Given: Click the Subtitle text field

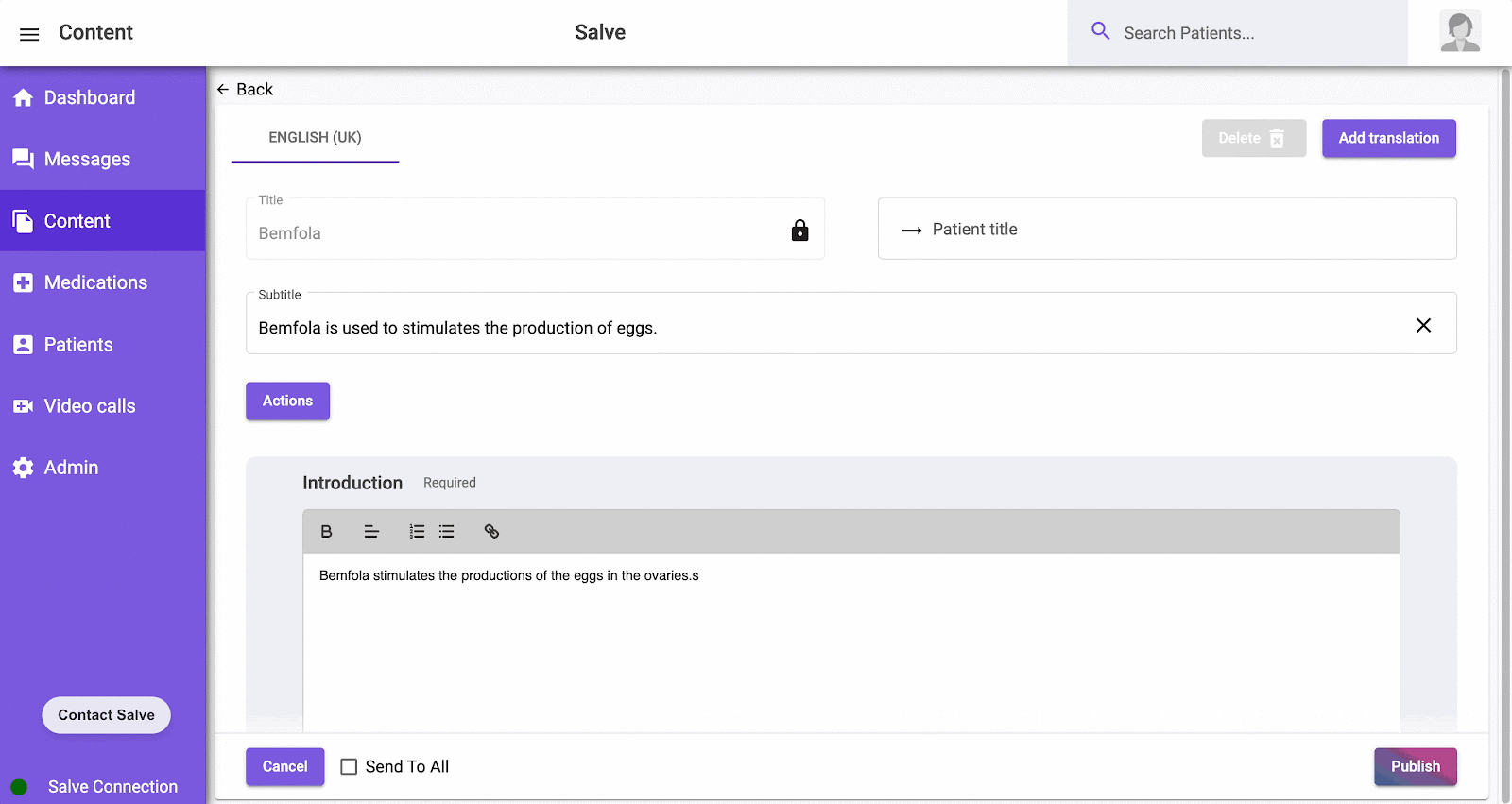Looking at the screenshot, I should pos(850,323).
